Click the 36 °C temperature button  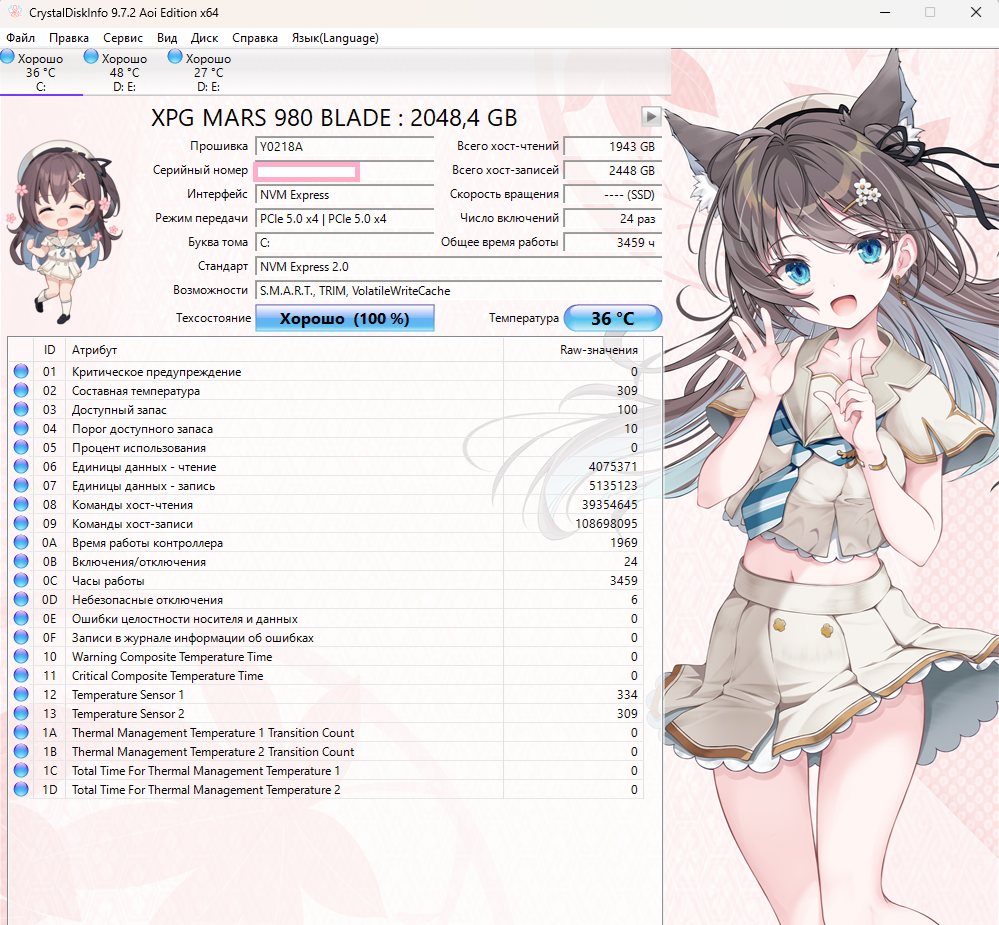coord(613,319)
